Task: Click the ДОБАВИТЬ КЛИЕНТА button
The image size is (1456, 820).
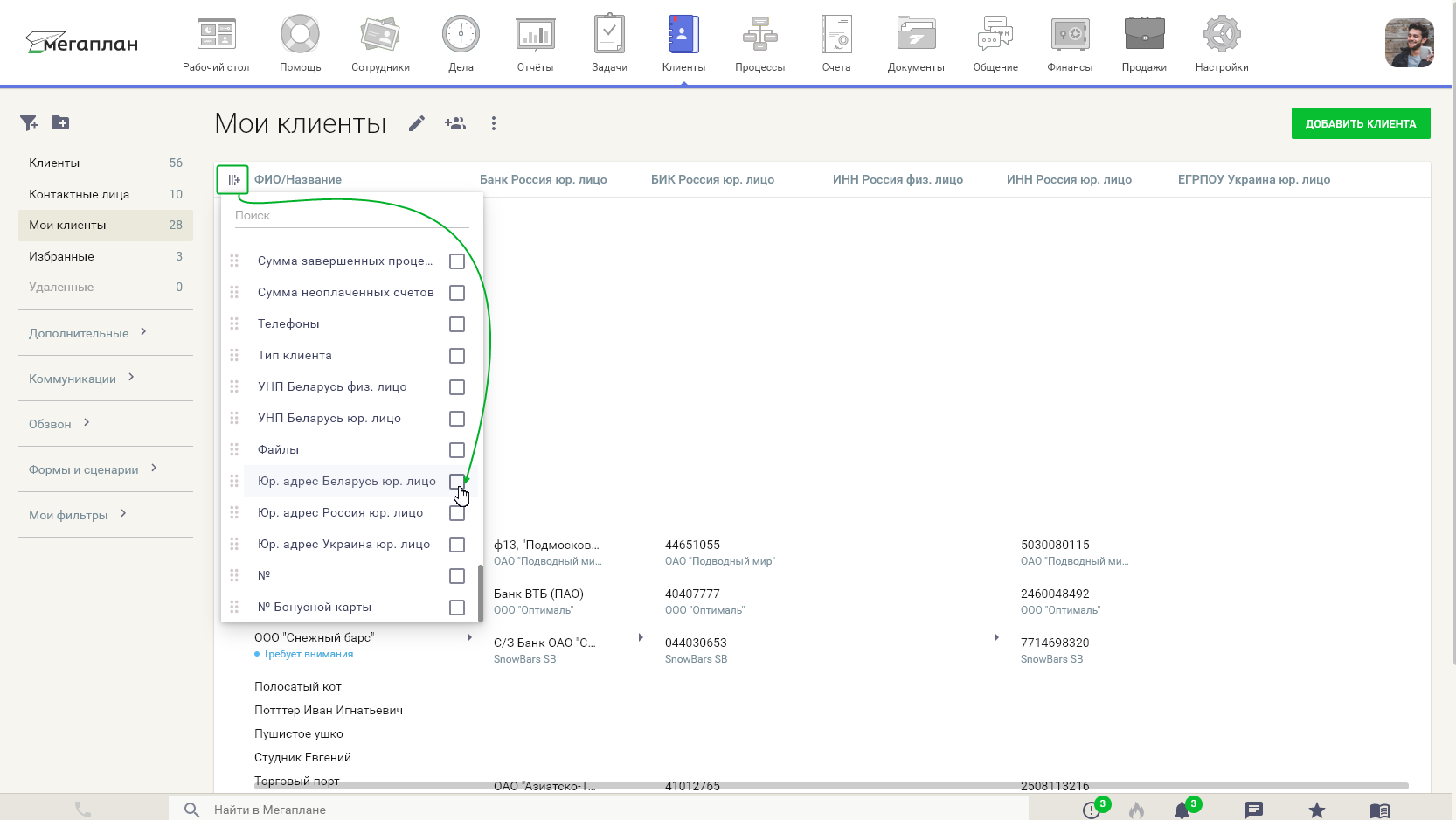Action: pyautogui.click(x=1361, y=123)
